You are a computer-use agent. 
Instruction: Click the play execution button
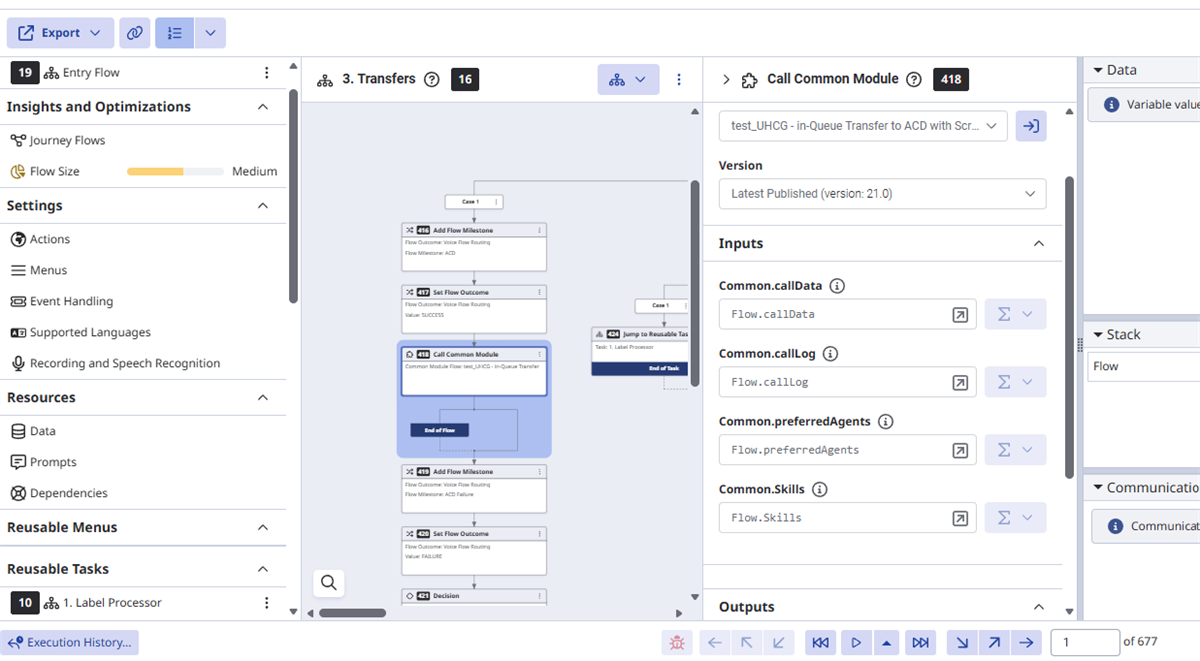click(x=855, y=642)
